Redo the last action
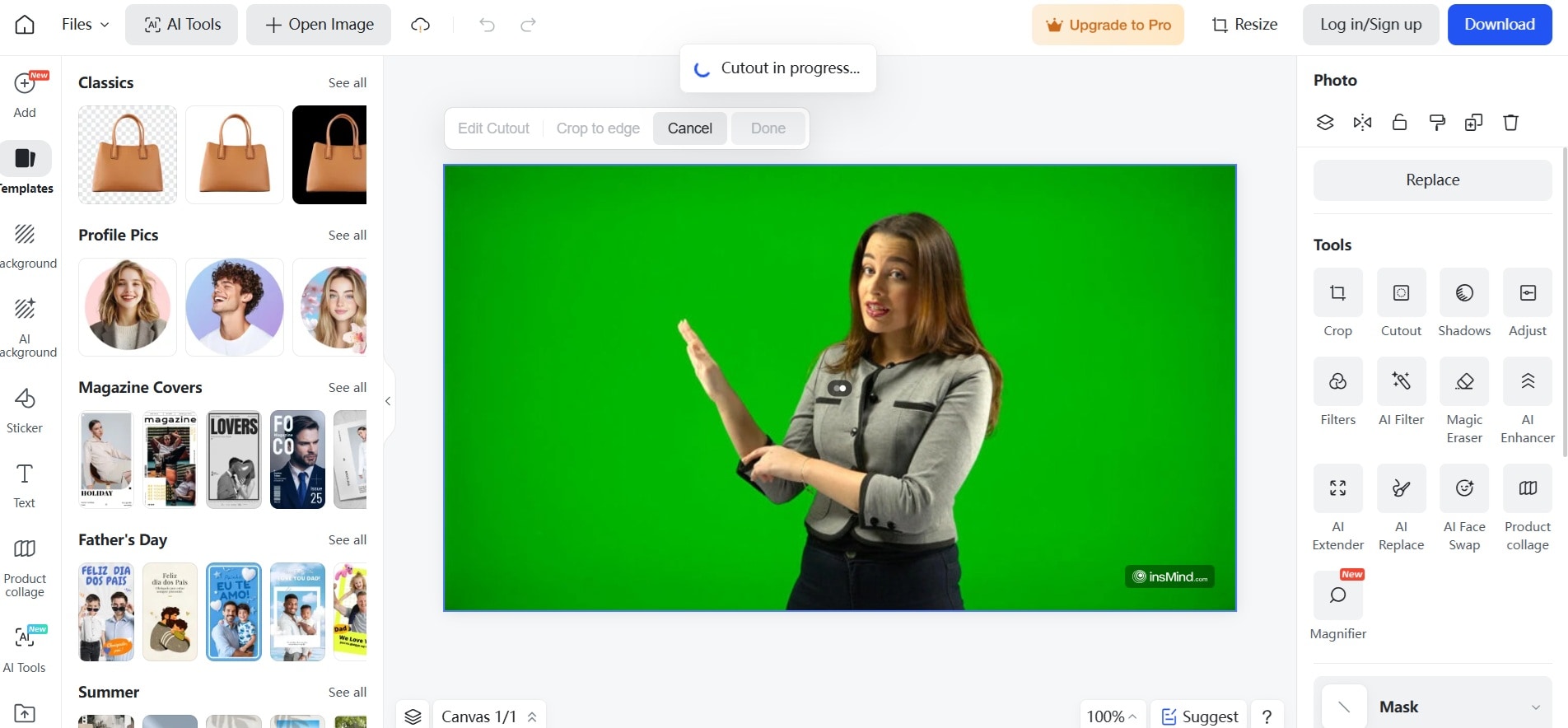This screenshot has height=728, width=1568. (528, 25)
